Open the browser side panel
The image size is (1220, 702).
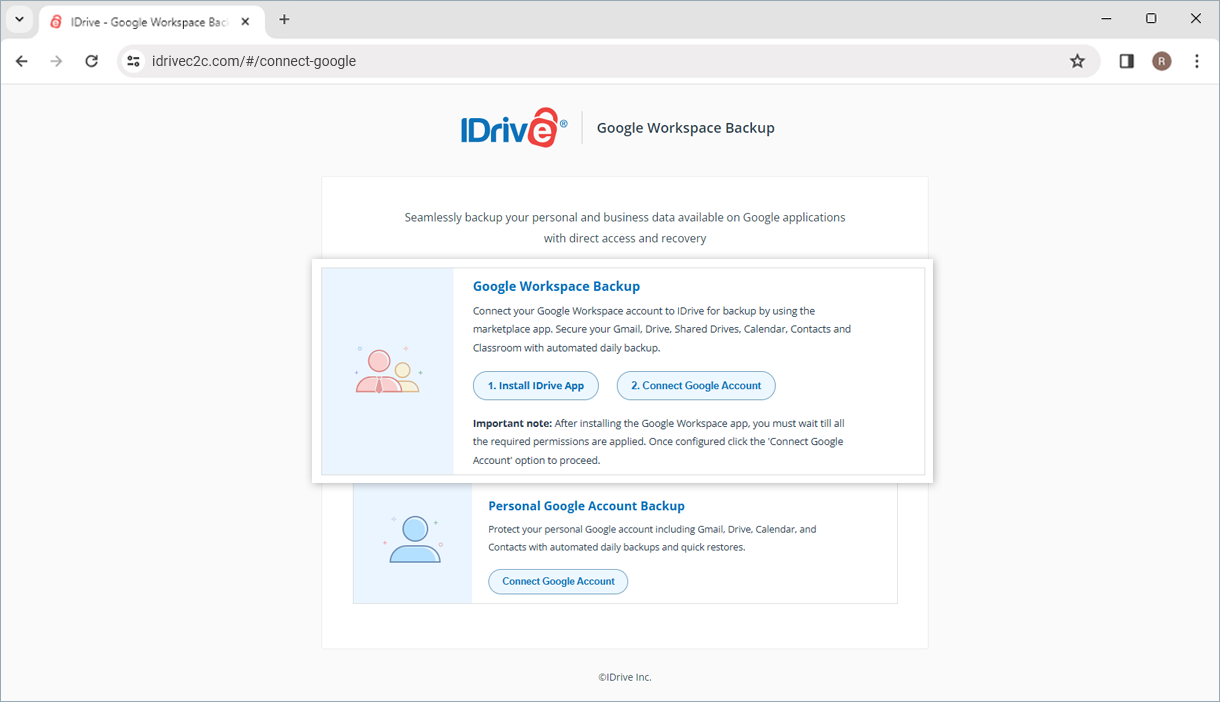1126,61
